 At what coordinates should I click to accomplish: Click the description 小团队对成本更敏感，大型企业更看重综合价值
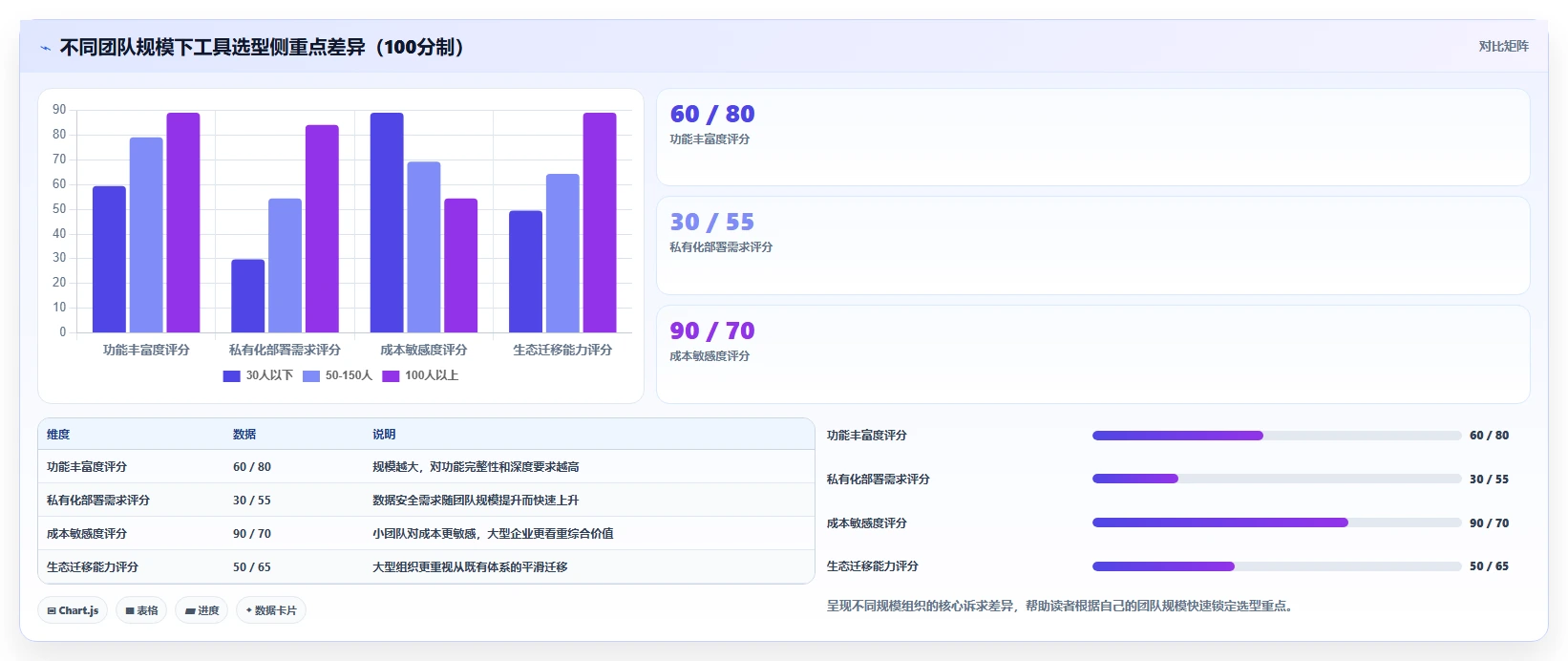tap(493, 534)
